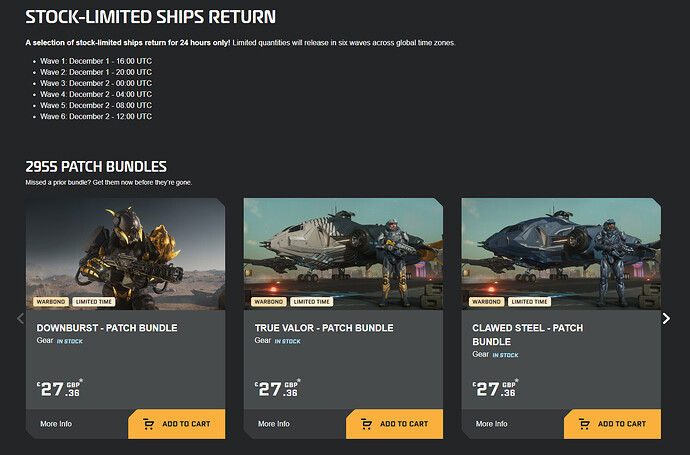Open More Info for Clawed Steel bundle

click(x=492, y=424)
